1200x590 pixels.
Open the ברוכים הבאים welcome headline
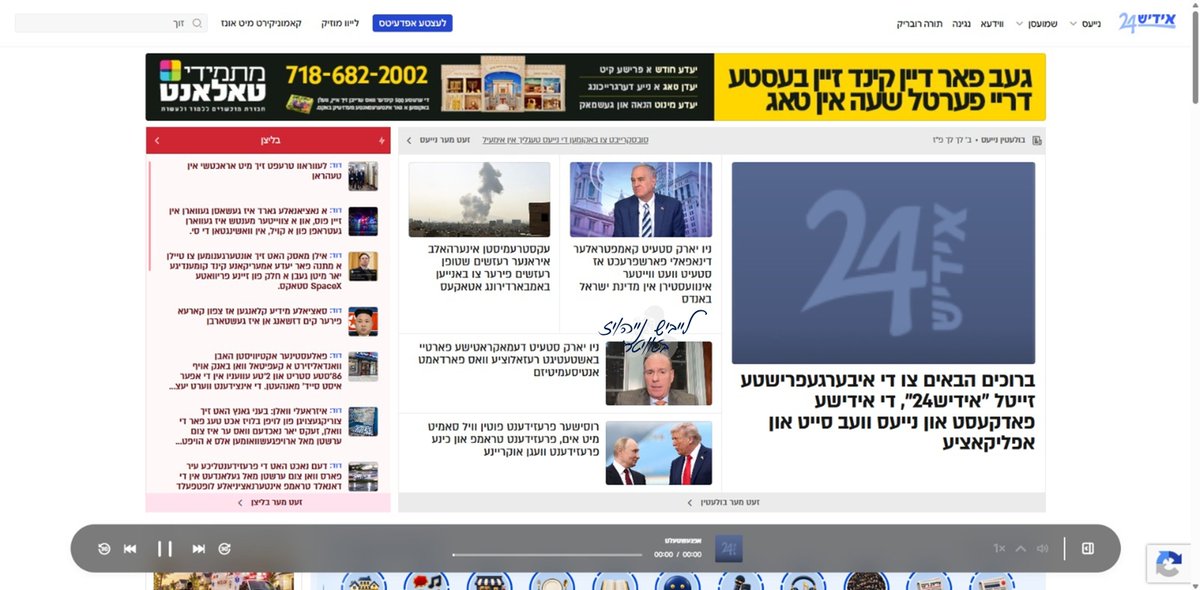click(x=889, y=411)
